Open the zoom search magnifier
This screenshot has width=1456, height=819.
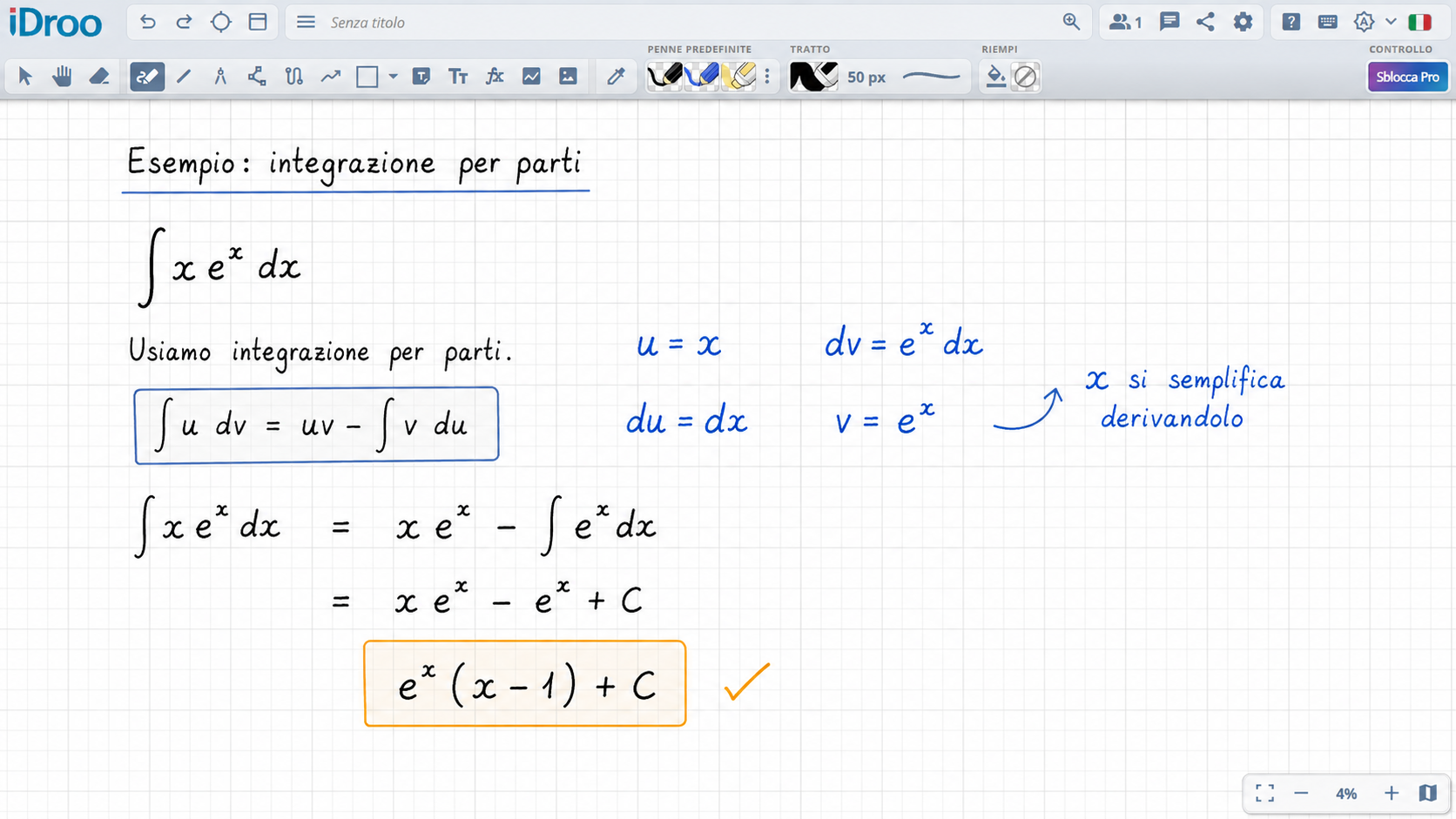[x=1071, y=23]
